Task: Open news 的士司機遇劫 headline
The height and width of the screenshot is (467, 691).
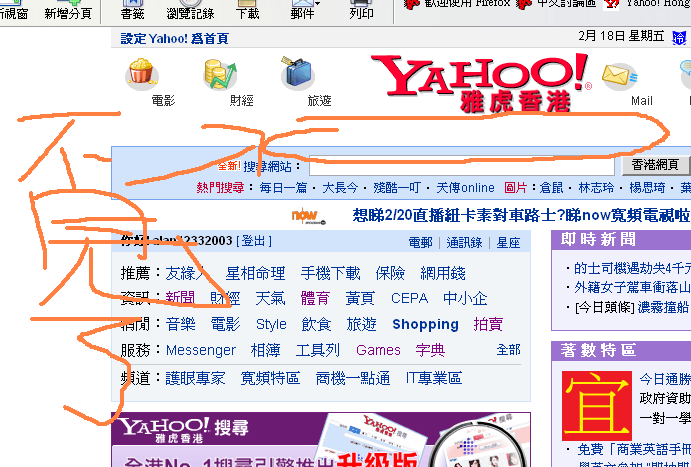Action: point(632,268)
